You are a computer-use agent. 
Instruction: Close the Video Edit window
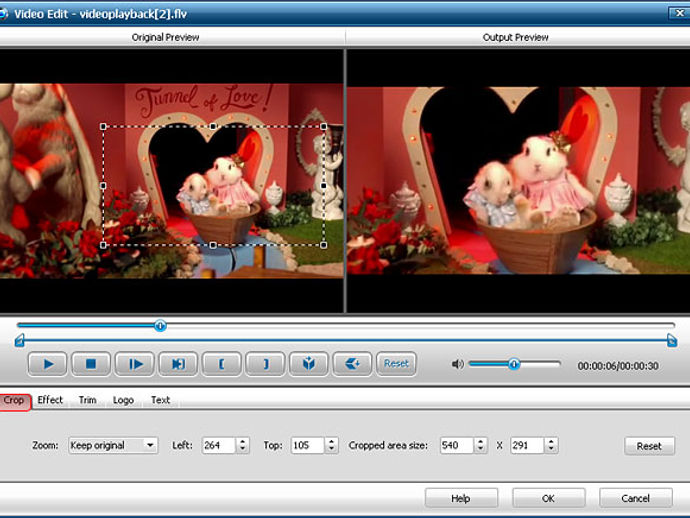(679, 13)
